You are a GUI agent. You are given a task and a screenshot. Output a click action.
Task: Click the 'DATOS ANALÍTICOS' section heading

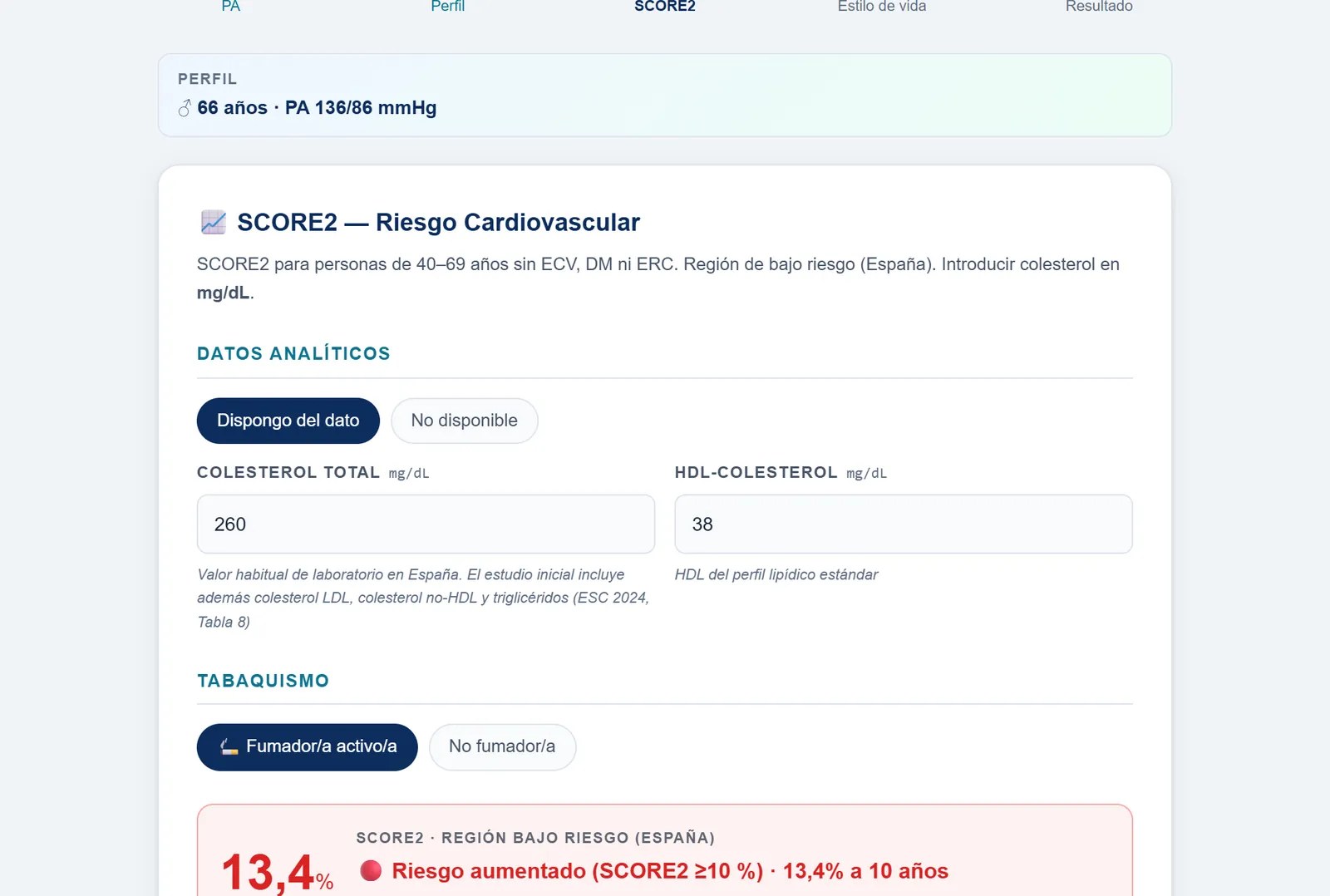(x=293, y=353)
